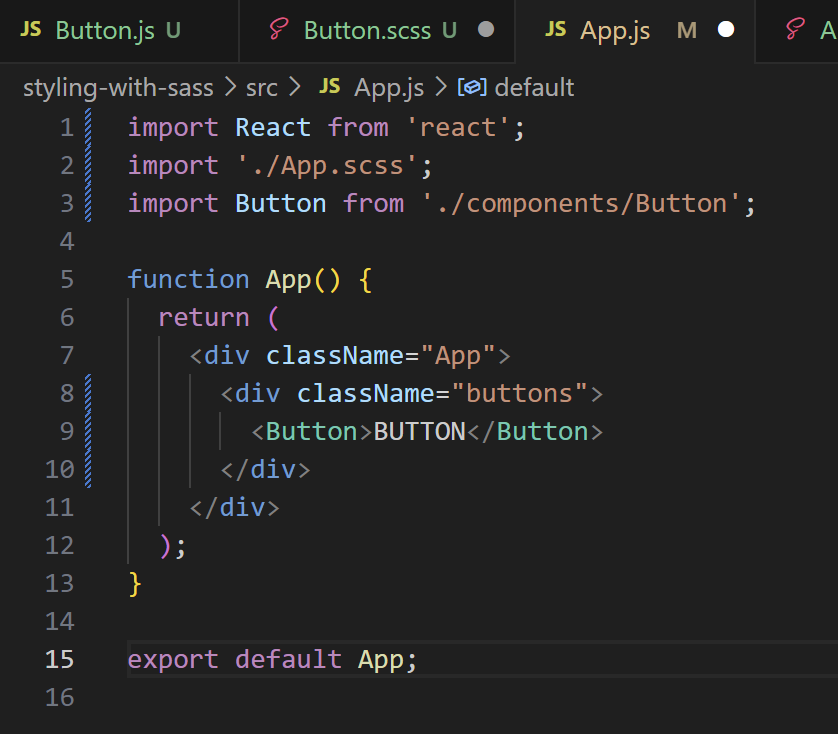
Task: Click the "buttons" class string
Action: [519, 394]
